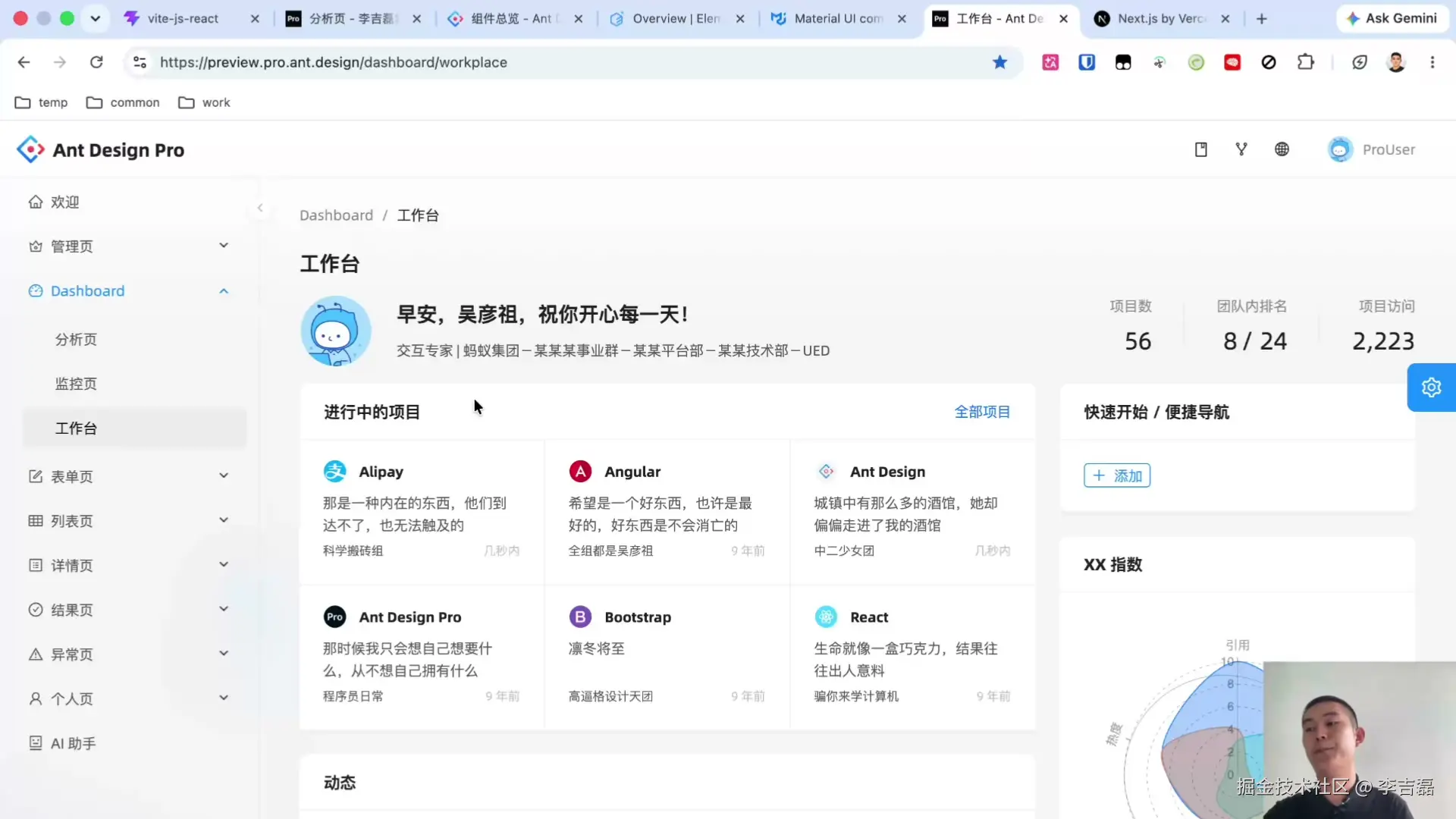Collapse the sidebar with the arrow handle
The image size is (1456, 819).
pyautogui.click(x=260, y=208)
